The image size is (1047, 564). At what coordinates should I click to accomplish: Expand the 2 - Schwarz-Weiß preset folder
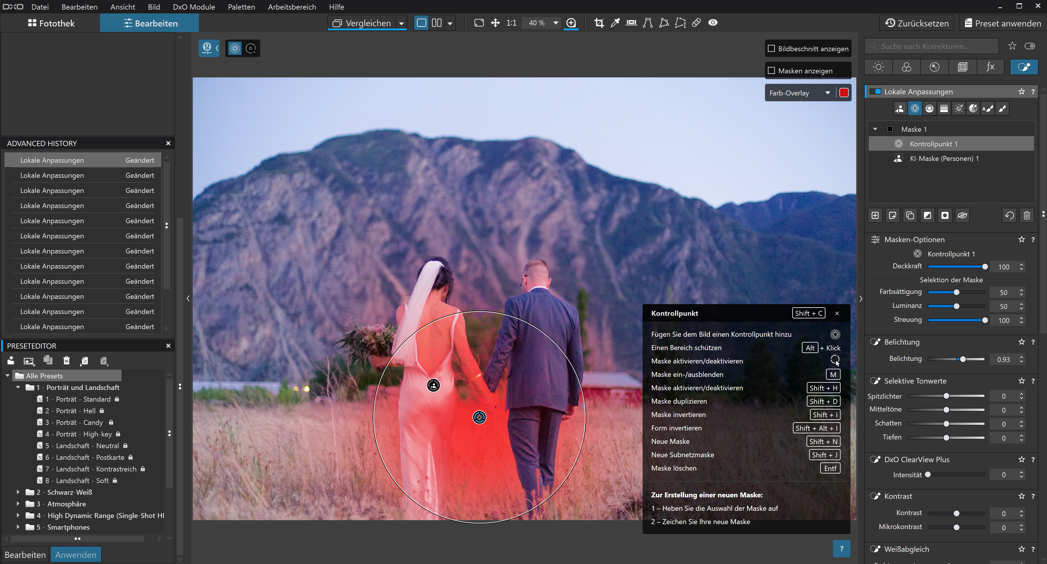[18, 492]
